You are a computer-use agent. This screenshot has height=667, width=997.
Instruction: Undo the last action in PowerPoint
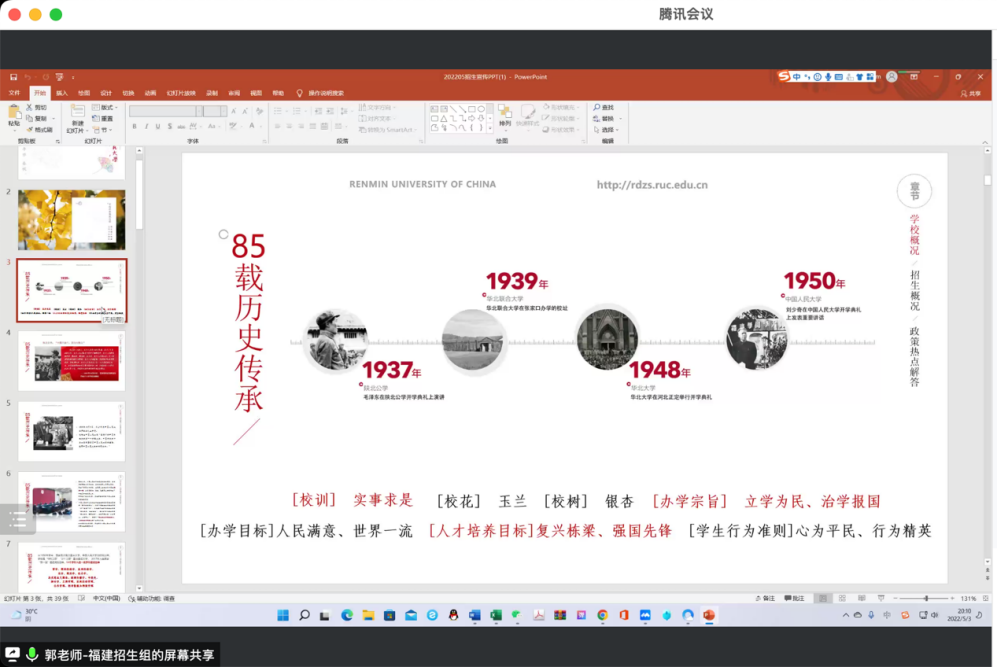(x=28, y=77)
